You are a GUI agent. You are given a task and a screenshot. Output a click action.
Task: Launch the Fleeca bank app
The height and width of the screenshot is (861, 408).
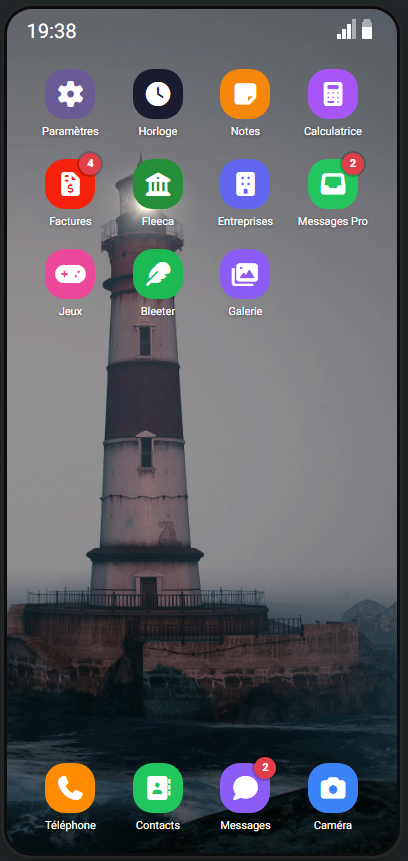tap(158, 184)
